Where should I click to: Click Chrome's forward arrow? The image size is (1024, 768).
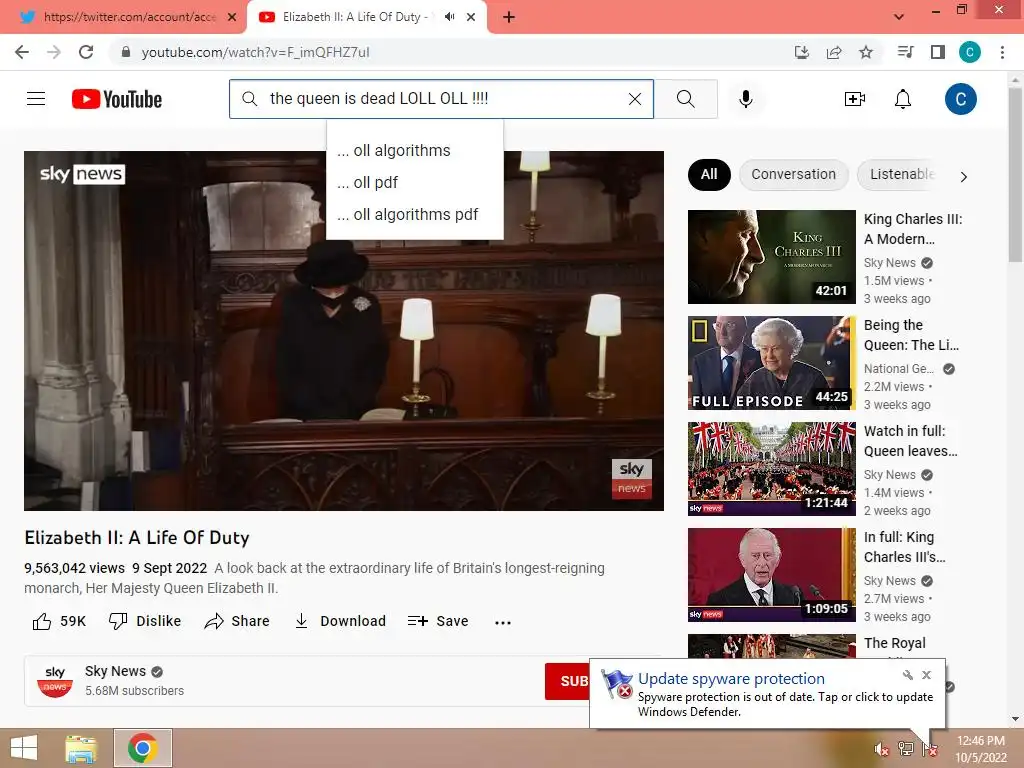click(54, 52)
